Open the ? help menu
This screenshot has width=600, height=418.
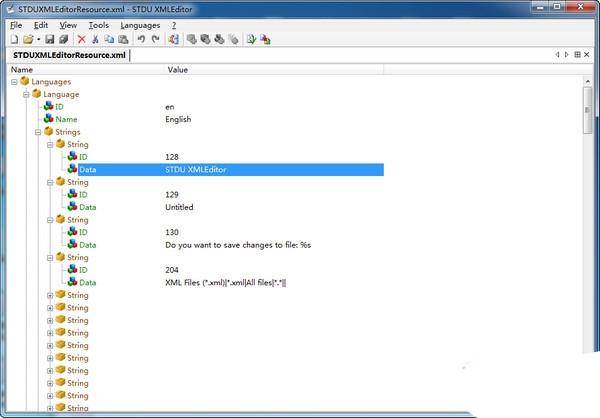coord(174,25)
